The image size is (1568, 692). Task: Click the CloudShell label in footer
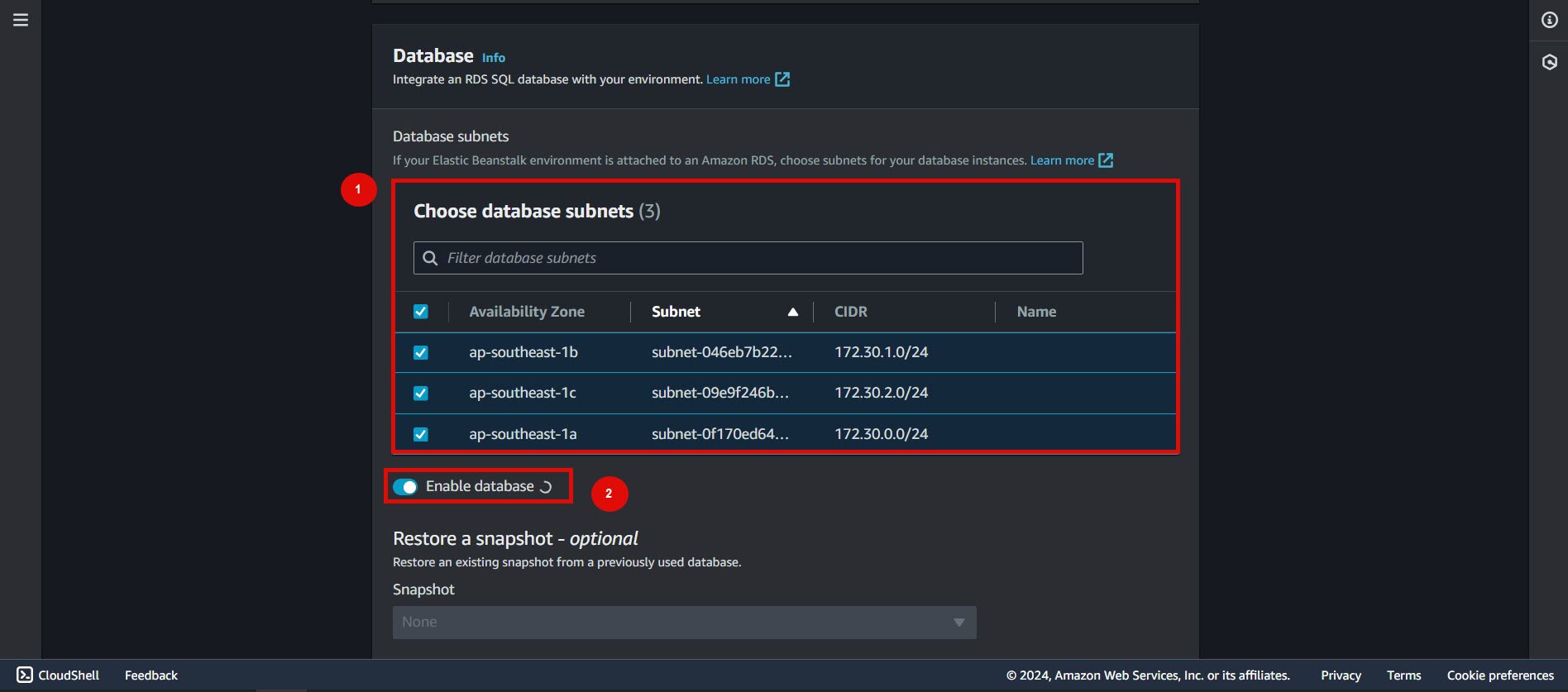(69, 675)
